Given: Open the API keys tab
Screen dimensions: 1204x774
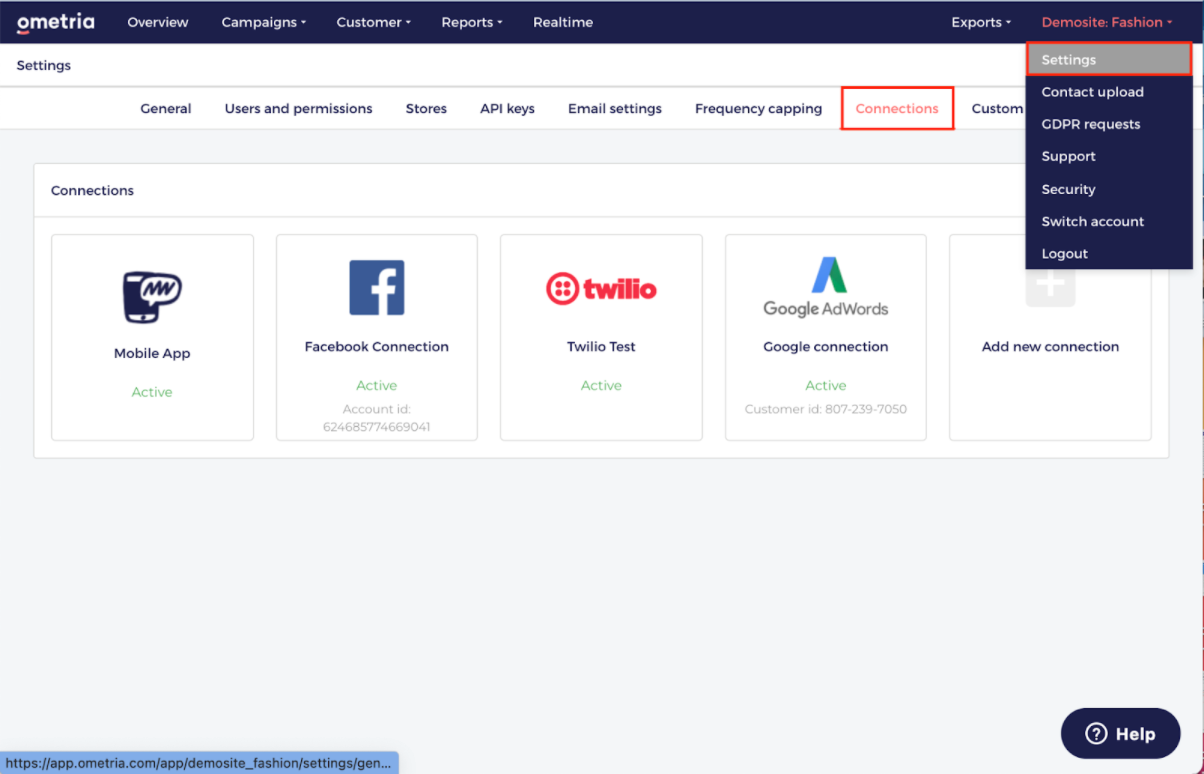Looking at the screenshot, I should 507,108.
